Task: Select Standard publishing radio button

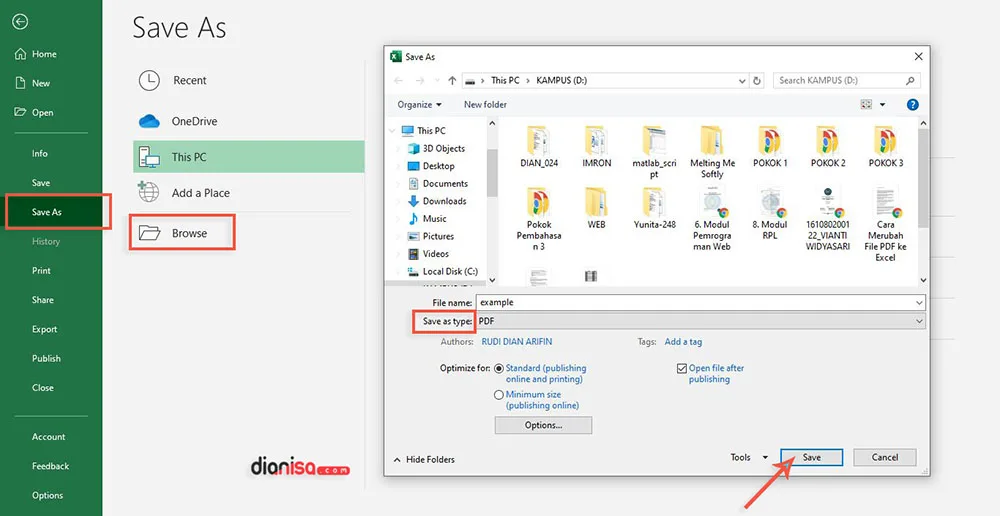Action: (x=499, y=368)
